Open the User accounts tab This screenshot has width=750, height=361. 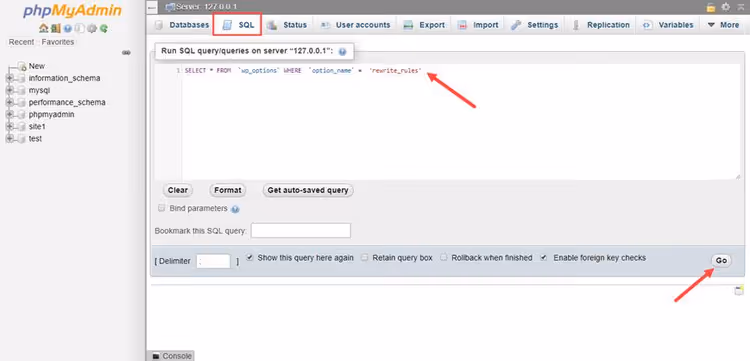pos(355,25)
